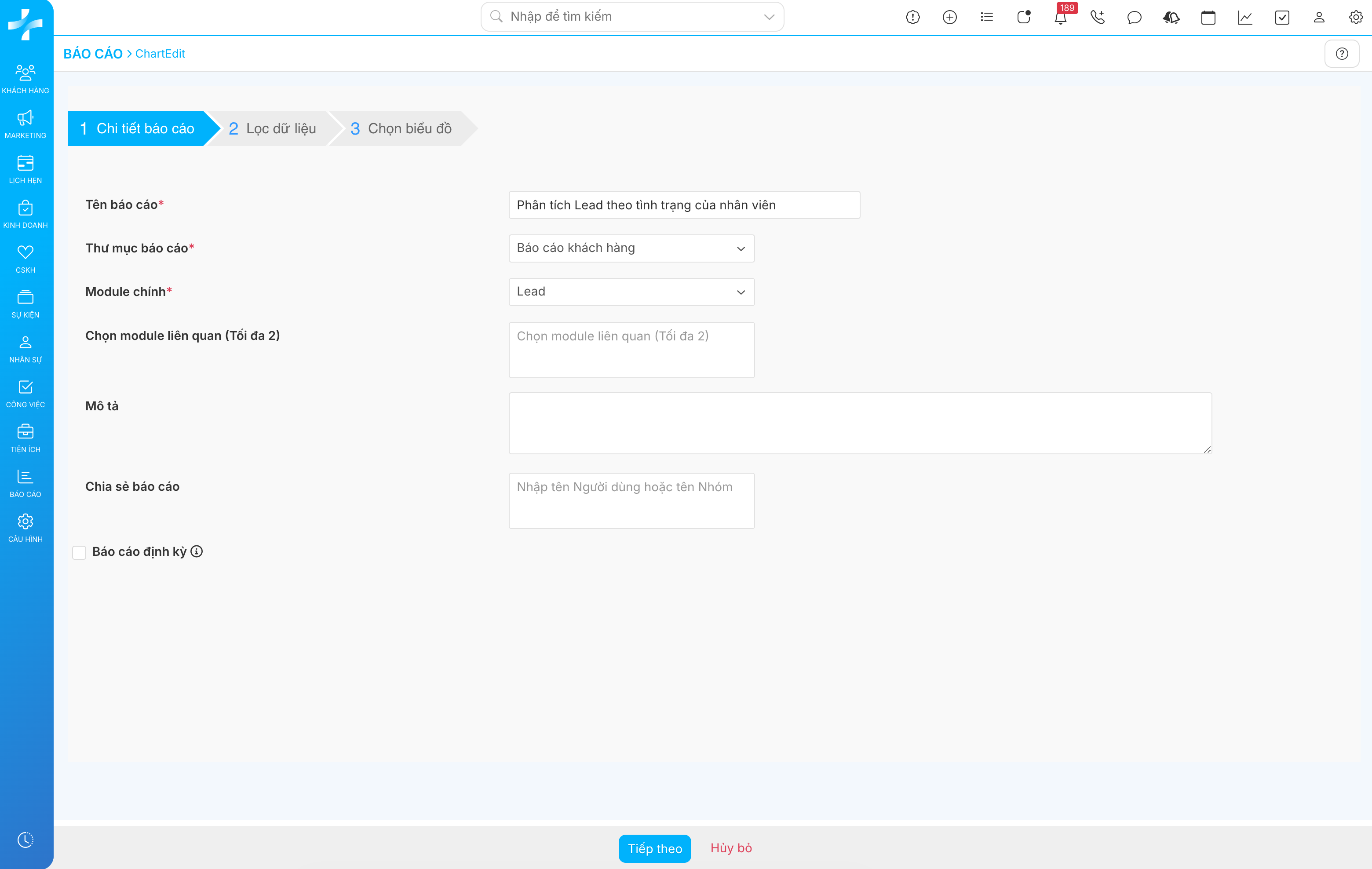The image size is (1372, 869).
Task: Expand the Thư mục báo cáo dropdown
Action: point(631,248)
